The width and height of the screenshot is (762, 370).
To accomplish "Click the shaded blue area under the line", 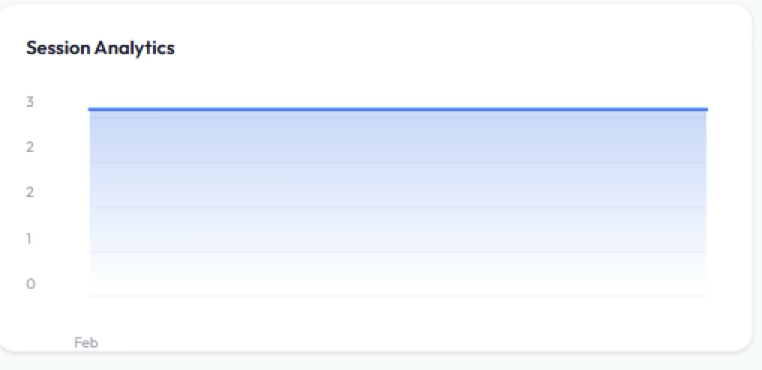I will [398, 185].
